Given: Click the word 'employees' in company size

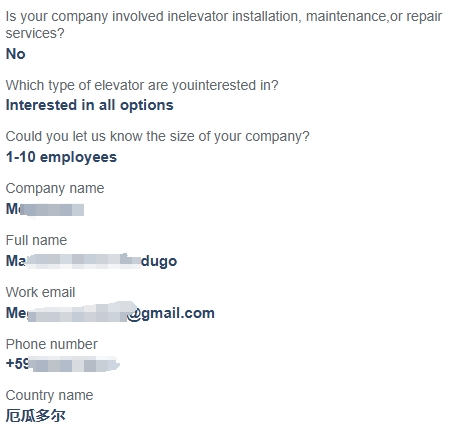Looking at the screenshot, I should pos(79,157).
